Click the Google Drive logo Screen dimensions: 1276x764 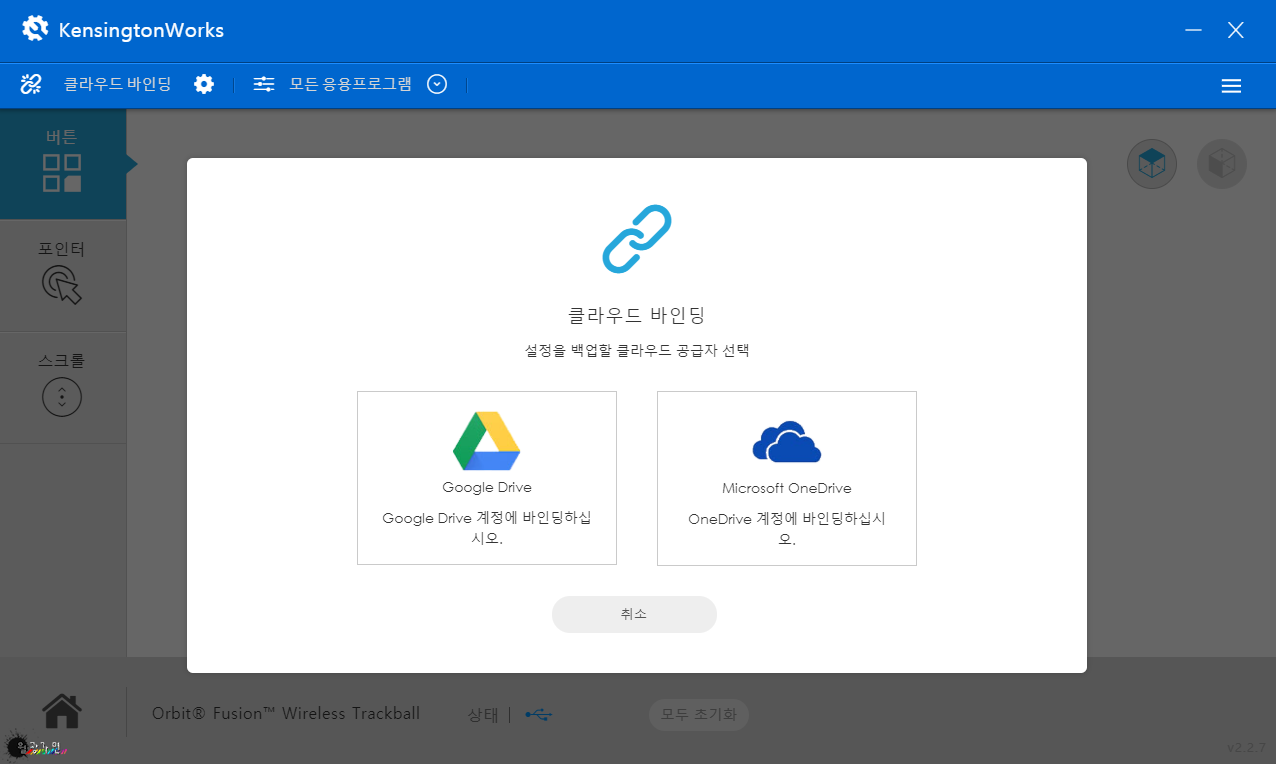coord(487,441)
